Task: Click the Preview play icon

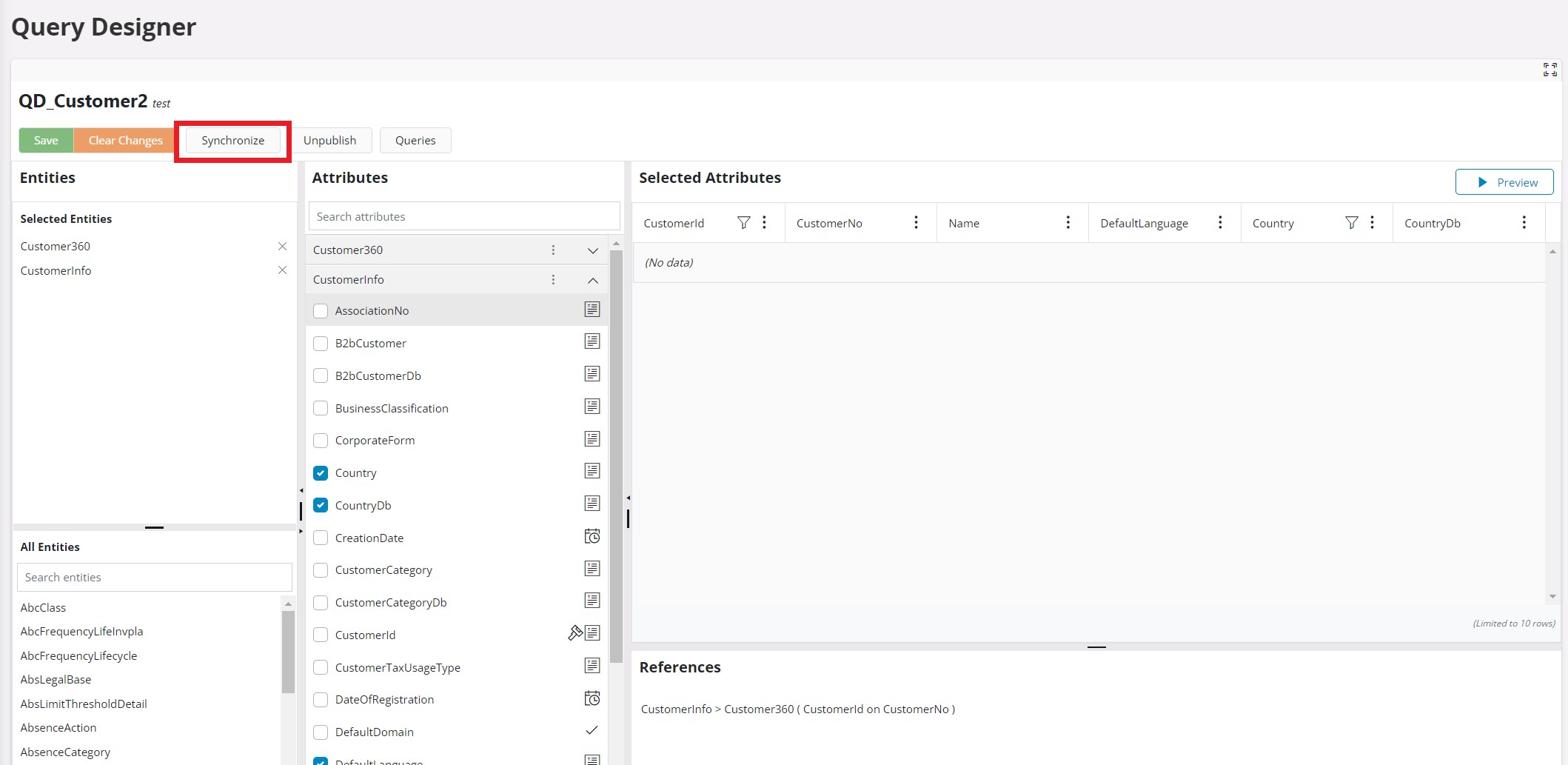Action: [x=1481, y=182]
